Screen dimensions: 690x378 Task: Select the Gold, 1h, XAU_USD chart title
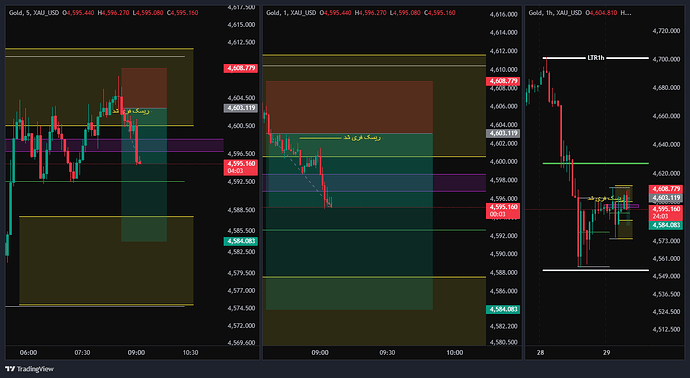click(555, 13)
